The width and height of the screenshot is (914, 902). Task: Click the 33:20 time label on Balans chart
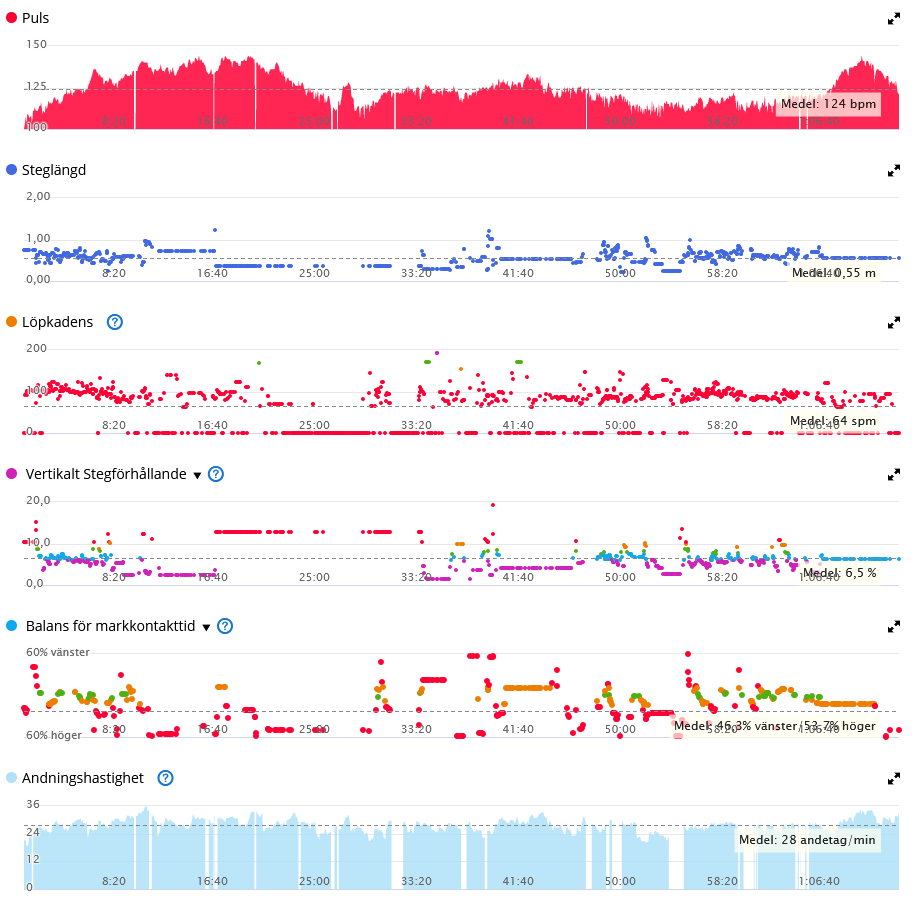click(x=416, y=729)
